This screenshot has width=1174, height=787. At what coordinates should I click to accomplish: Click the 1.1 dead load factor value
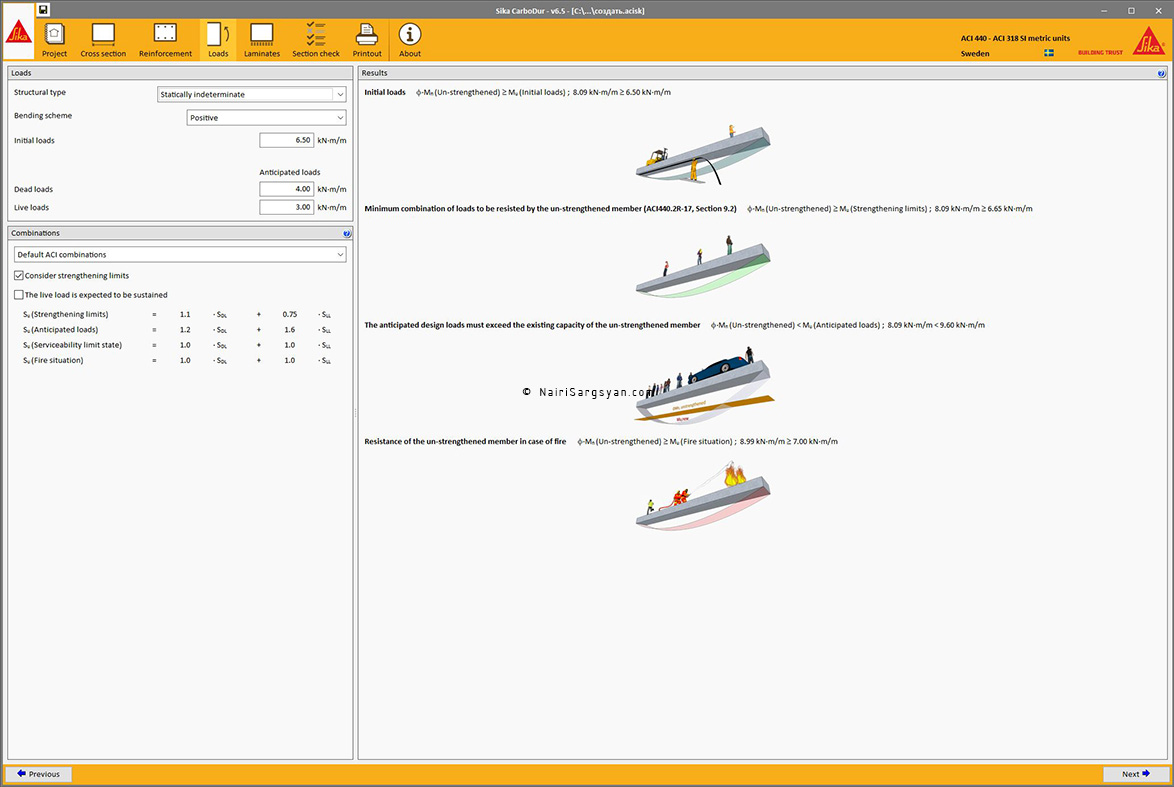click(x=185, y=315)
